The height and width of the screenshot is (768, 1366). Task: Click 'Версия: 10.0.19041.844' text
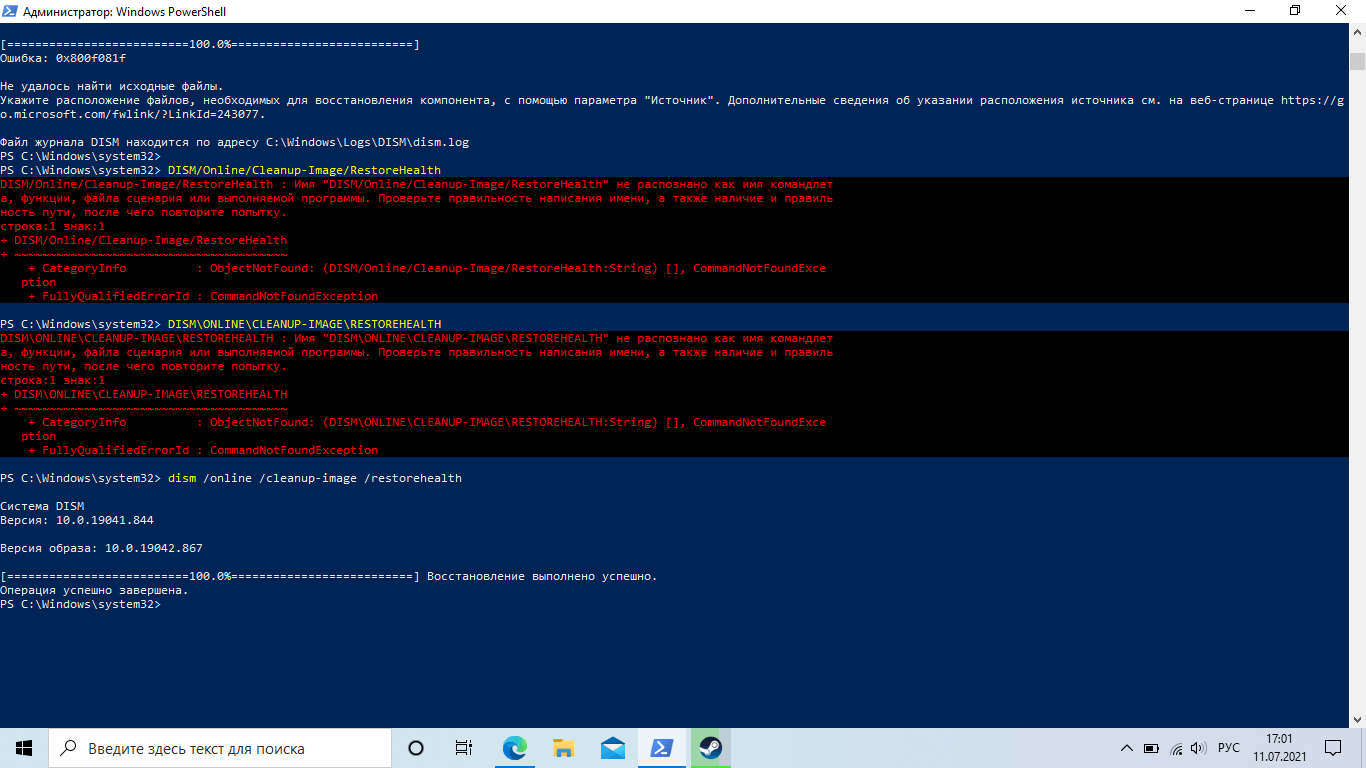click(x=77, y=520)
